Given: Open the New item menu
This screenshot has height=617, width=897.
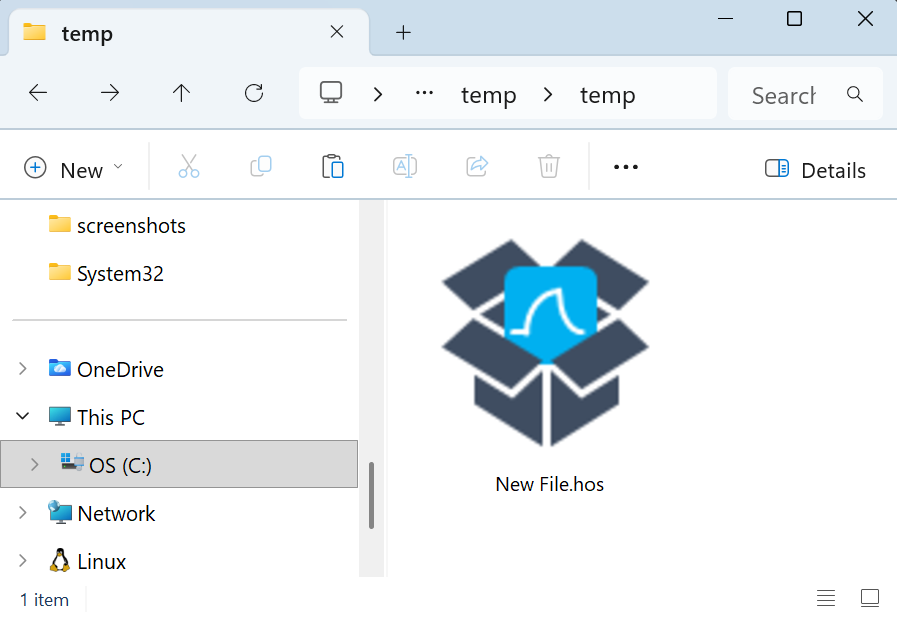Looking at the screenshot, I should pos(74,168).
